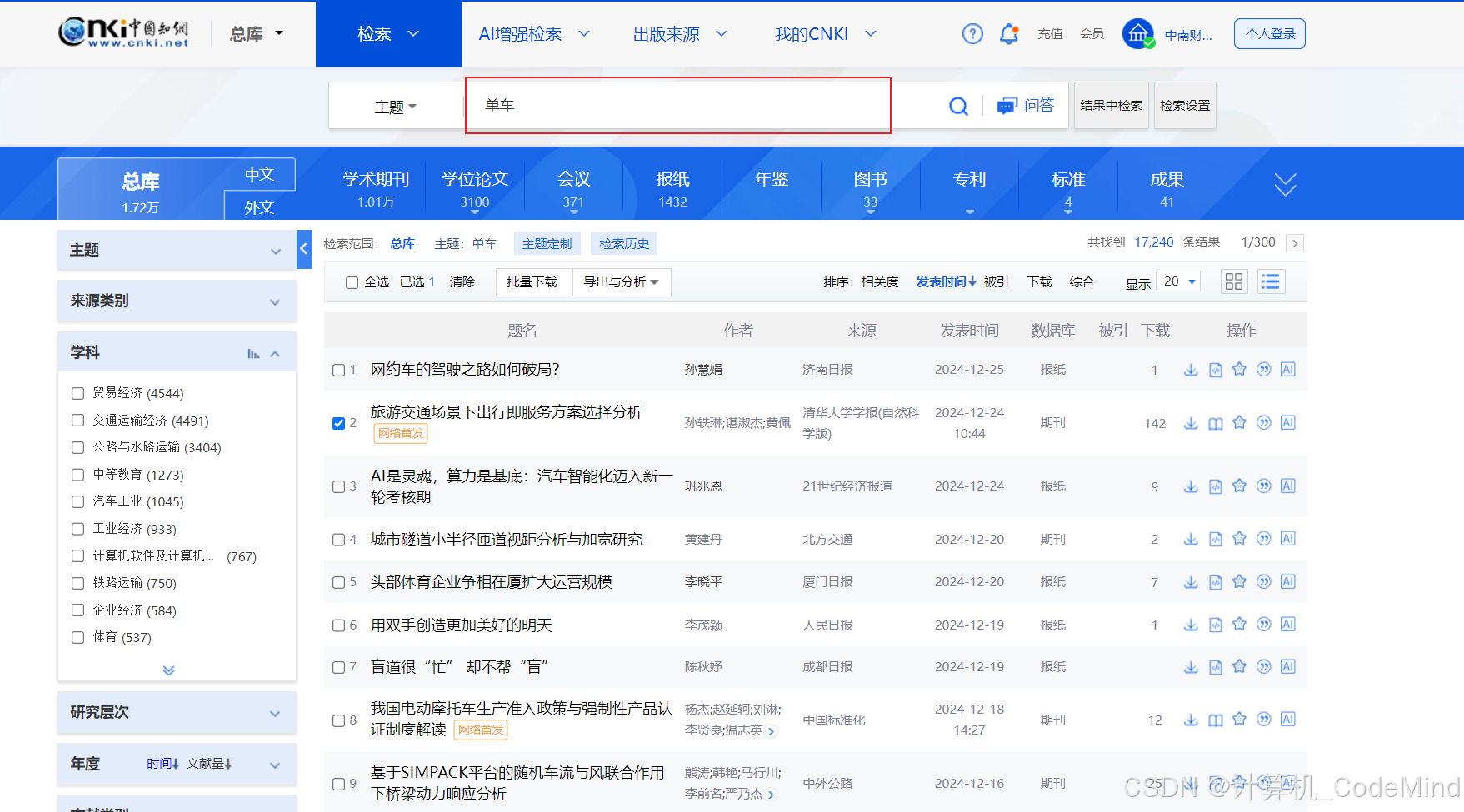
Task: Read 我国电动摩托车生产准入政策 article online
Action: coord(1216,720)
